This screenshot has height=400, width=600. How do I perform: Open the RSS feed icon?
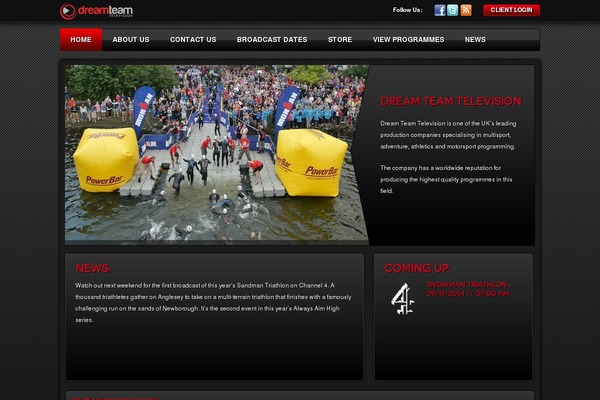(x=466, y=10)
